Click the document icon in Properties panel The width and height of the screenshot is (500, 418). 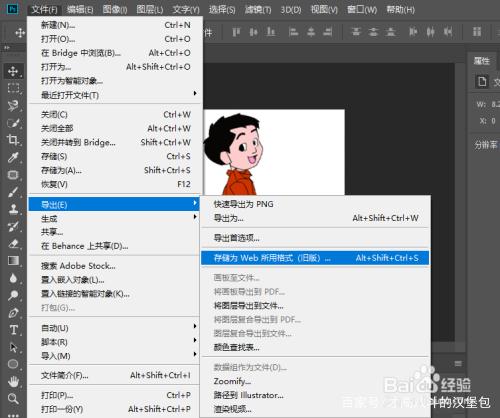(x=482, y=82)
